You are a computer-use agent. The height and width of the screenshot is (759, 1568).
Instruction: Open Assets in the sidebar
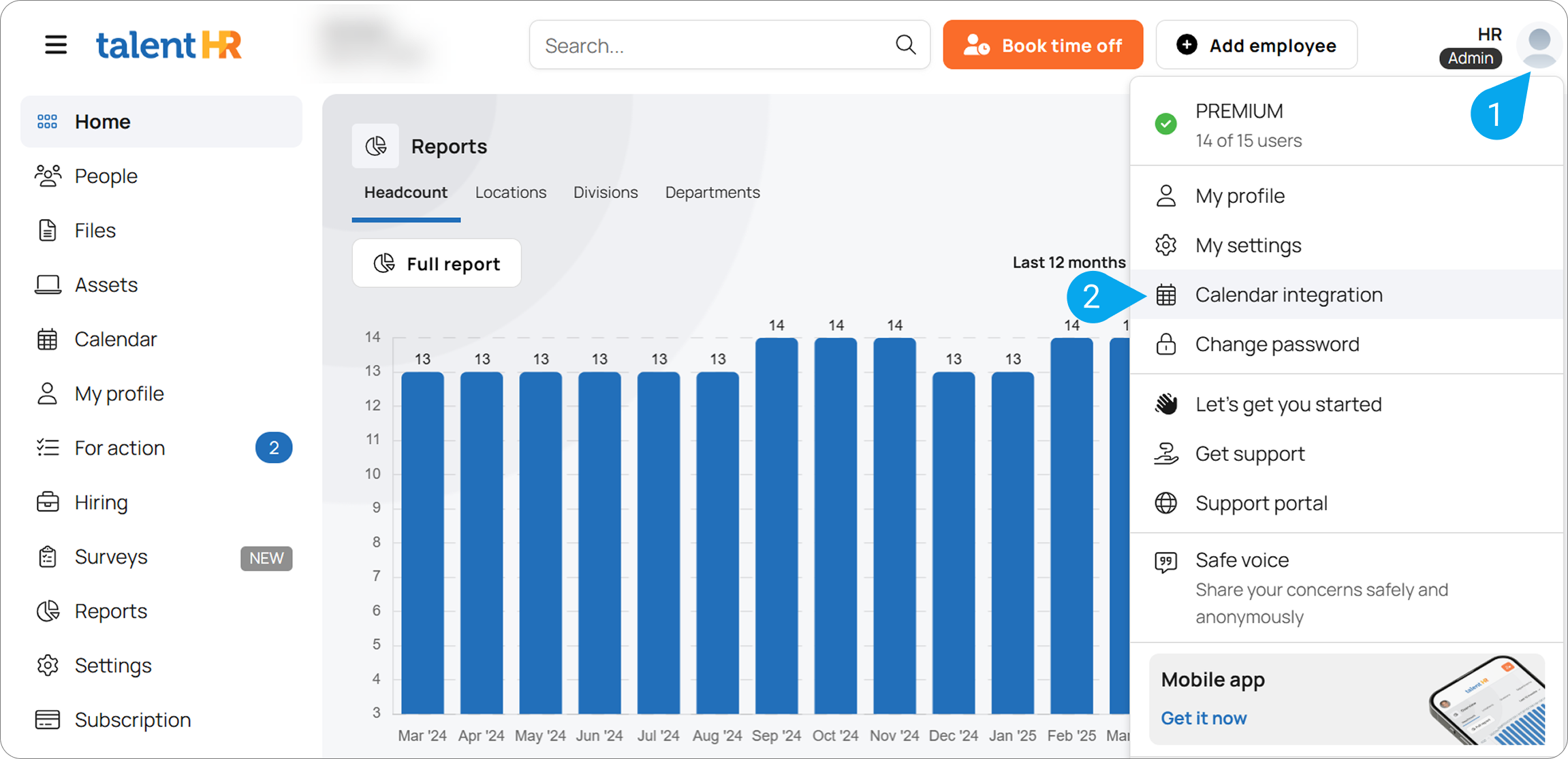click(x=161, y=285)
